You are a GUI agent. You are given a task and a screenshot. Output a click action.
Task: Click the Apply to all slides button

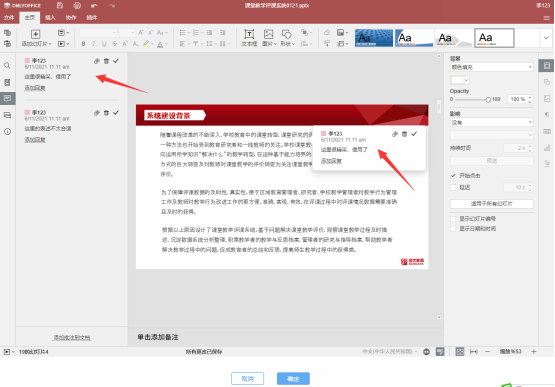coord(492,204)
